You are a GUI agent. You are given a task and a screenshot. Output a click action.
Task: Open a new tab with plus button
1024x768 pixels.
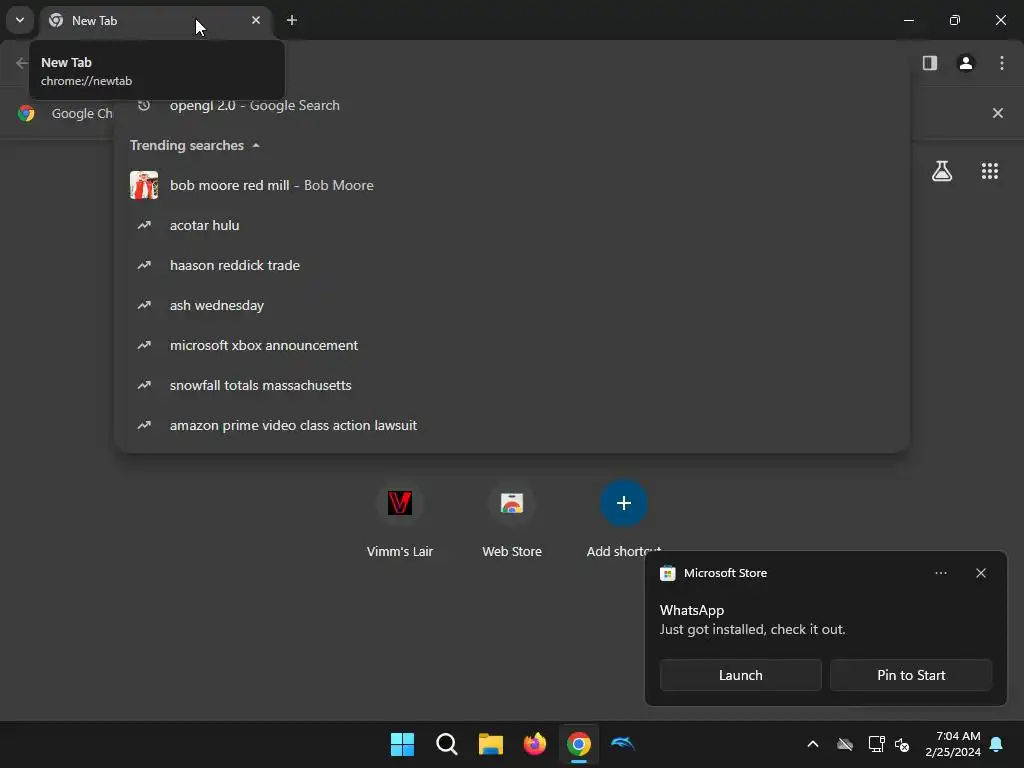[x=292, y=20]
